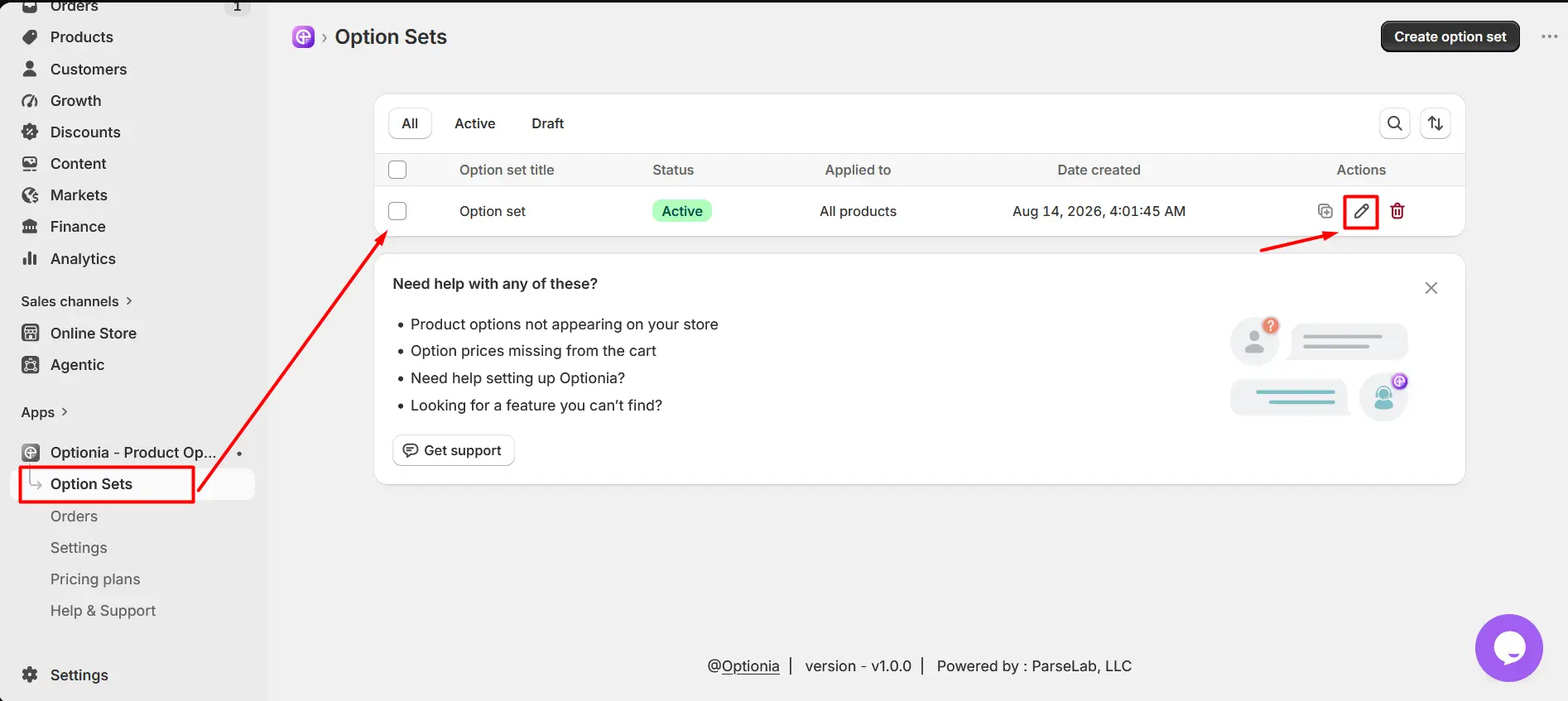
Task: Open the search icon in table header
Action: [1395, 123]
